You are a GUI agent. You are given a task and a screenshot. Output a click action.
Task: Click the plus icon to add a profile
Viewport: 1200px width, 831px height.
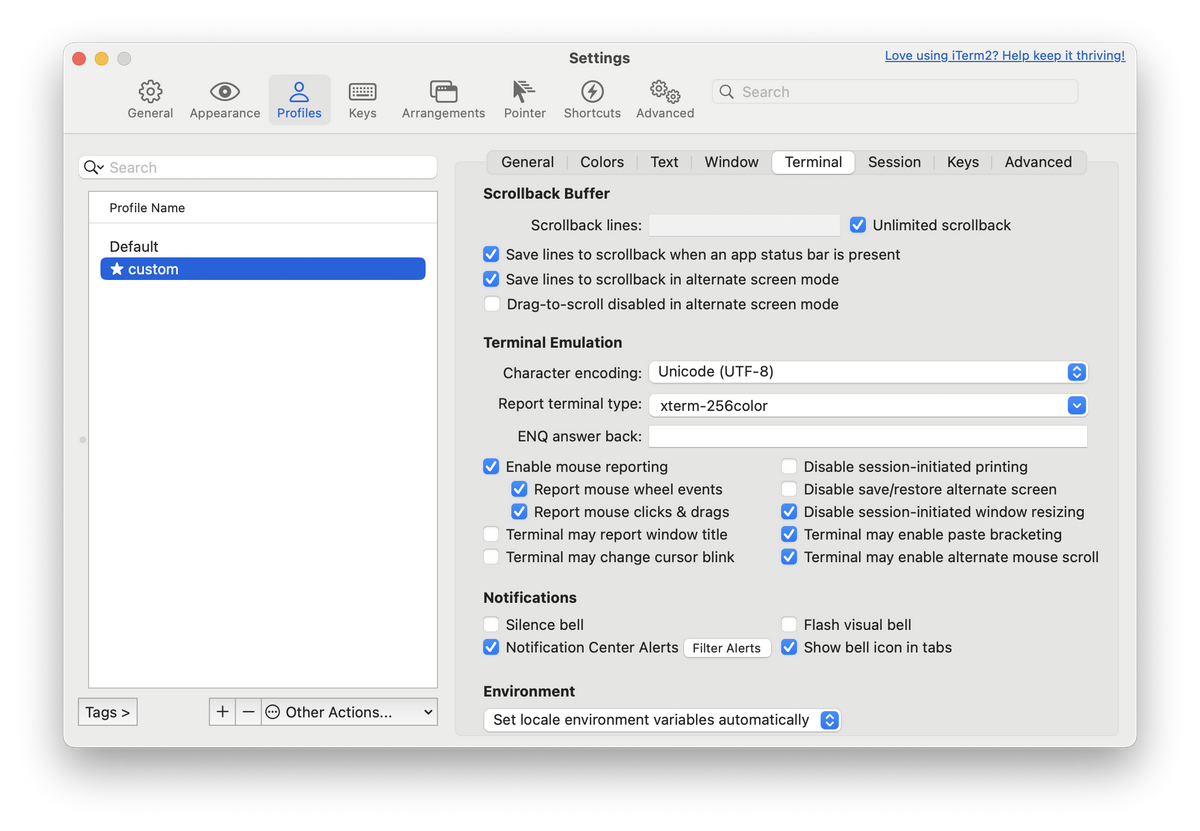(222, 712)
